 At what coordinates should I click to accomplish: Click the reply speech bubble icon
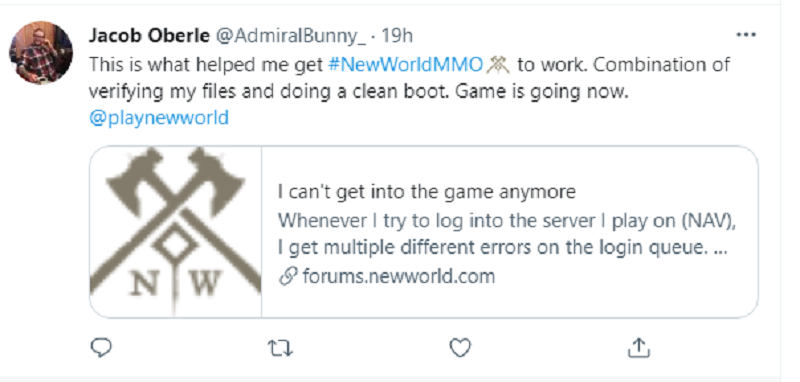101,348
